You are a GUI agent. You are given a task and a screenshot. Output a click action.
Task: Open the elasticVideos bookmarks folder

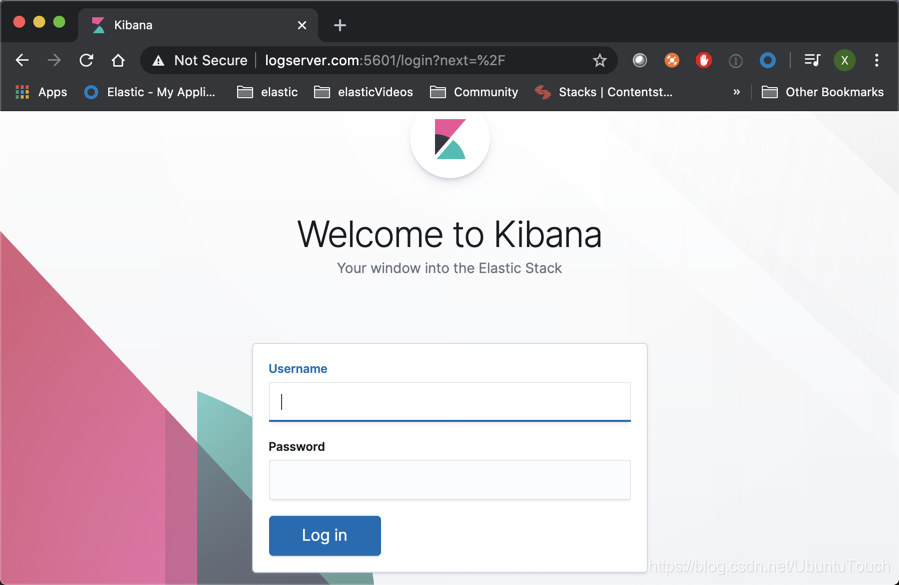[x=363, y=92]
